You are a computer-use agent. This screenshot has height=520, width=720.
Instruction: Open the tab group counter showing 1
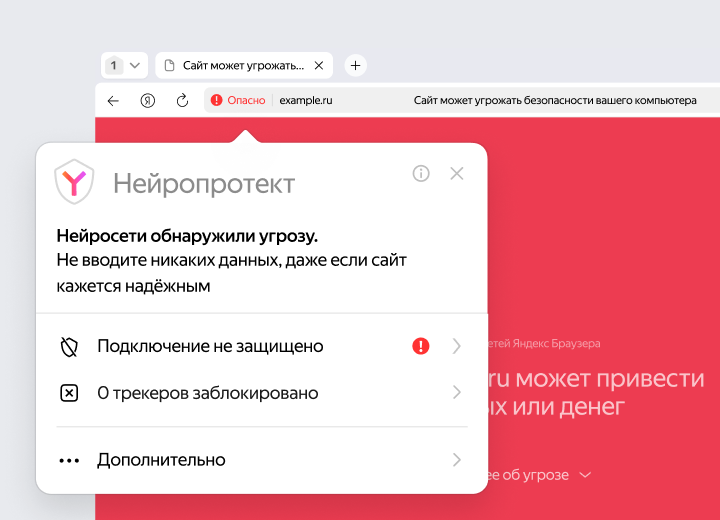point(124,66)
